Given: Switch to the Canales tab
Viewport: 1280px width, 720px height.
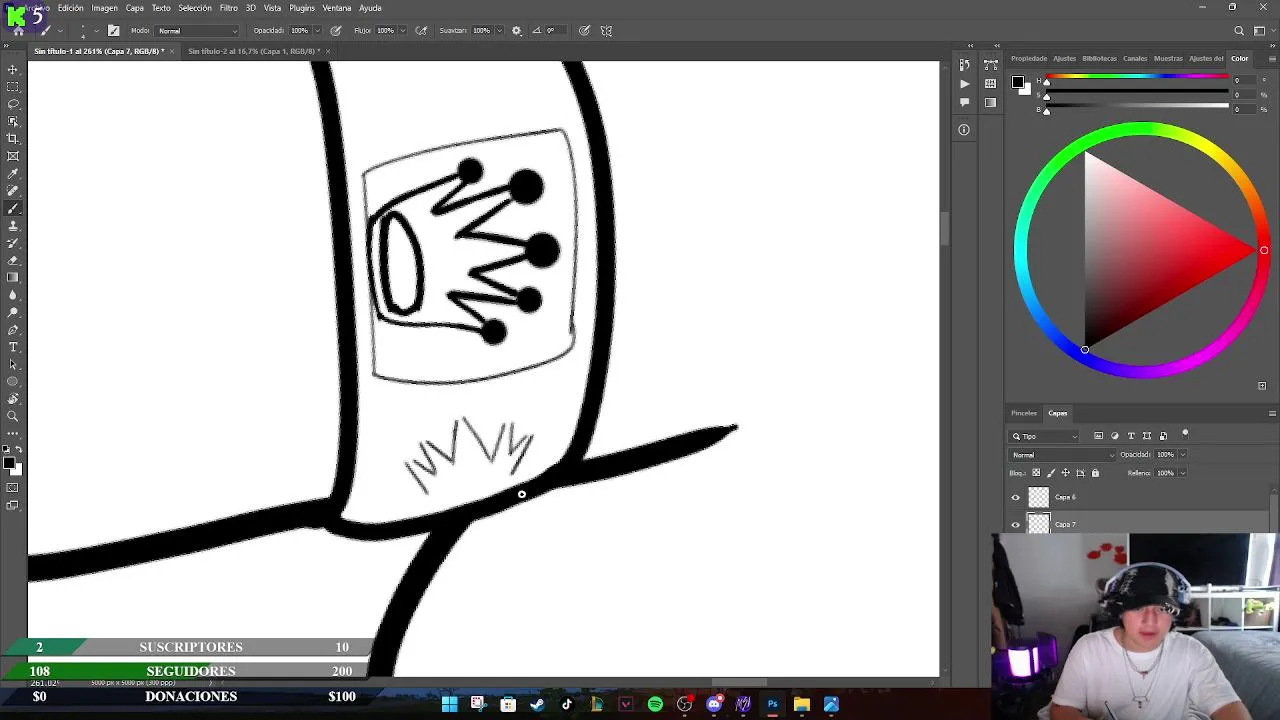Looking at the screenshot, I should click(1135, 58).
